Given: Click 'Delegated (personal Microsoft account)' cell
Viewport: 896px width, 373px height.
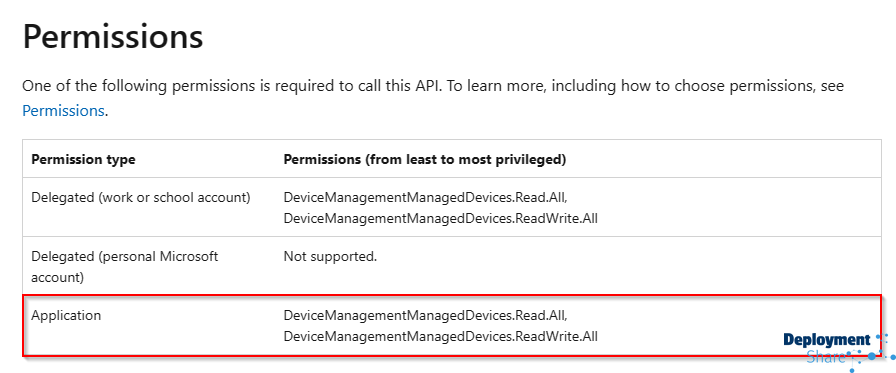Looking at the screenshot, I should pos(125,267).
